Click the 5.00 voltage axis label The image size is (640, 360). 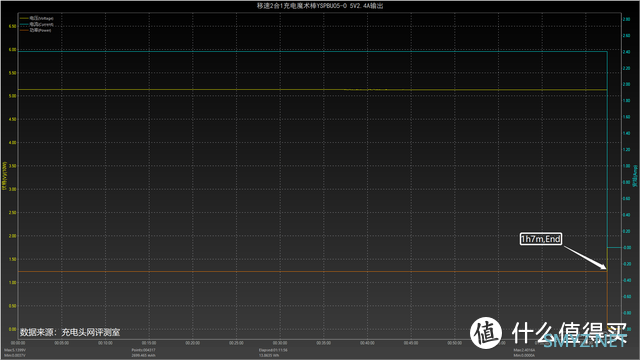point(12,96)
